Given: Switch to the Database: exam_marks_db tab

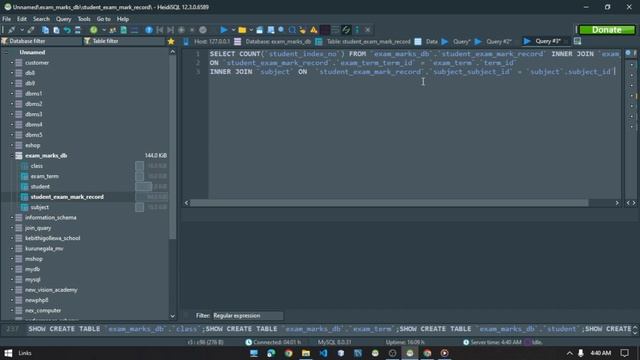Looking at the screenshot, I should [273, 41].
